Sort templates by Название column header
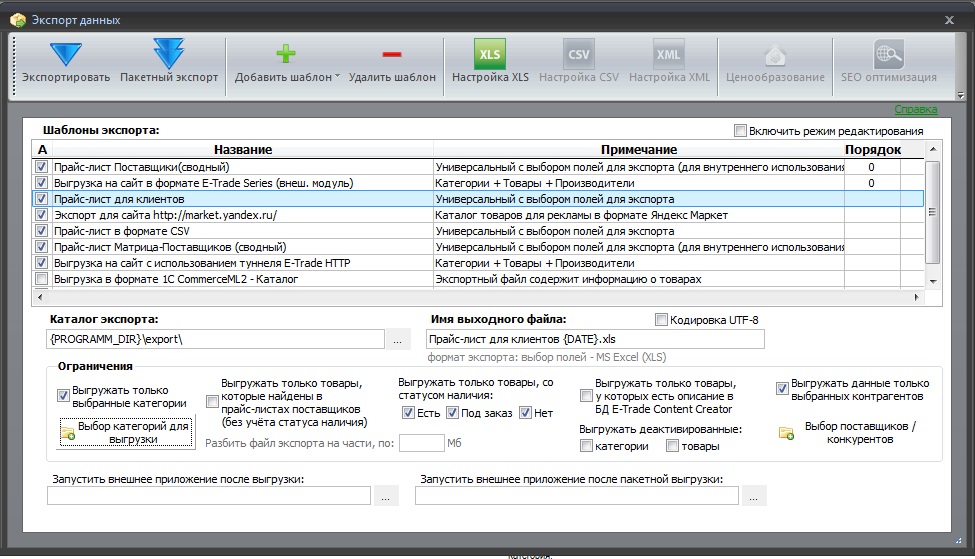The image size is (975, 559). 243,149
